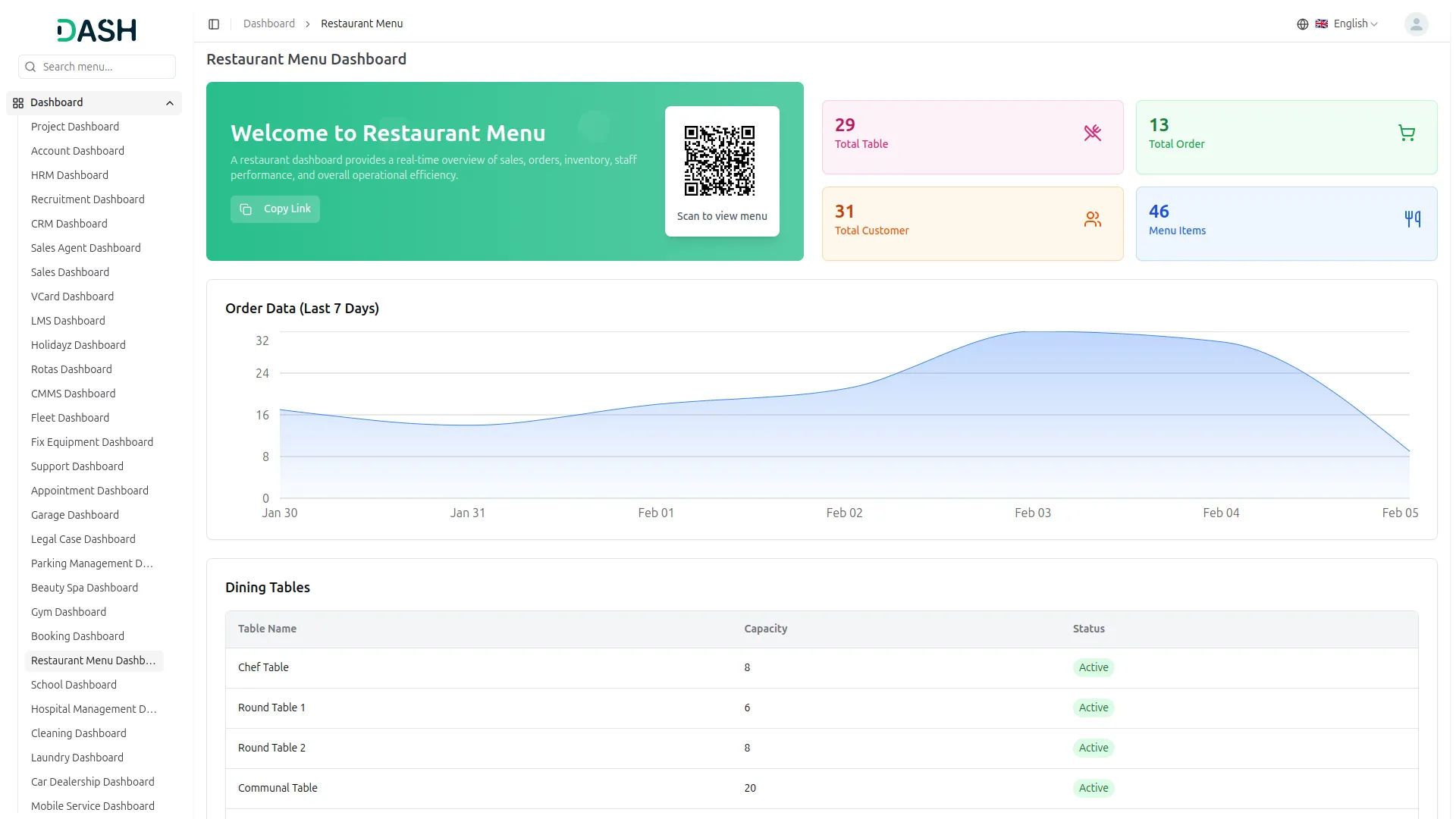Select Hospital Management Dashboard menu item
Screen dimensions: 1456x819
(x=93, y=709)
